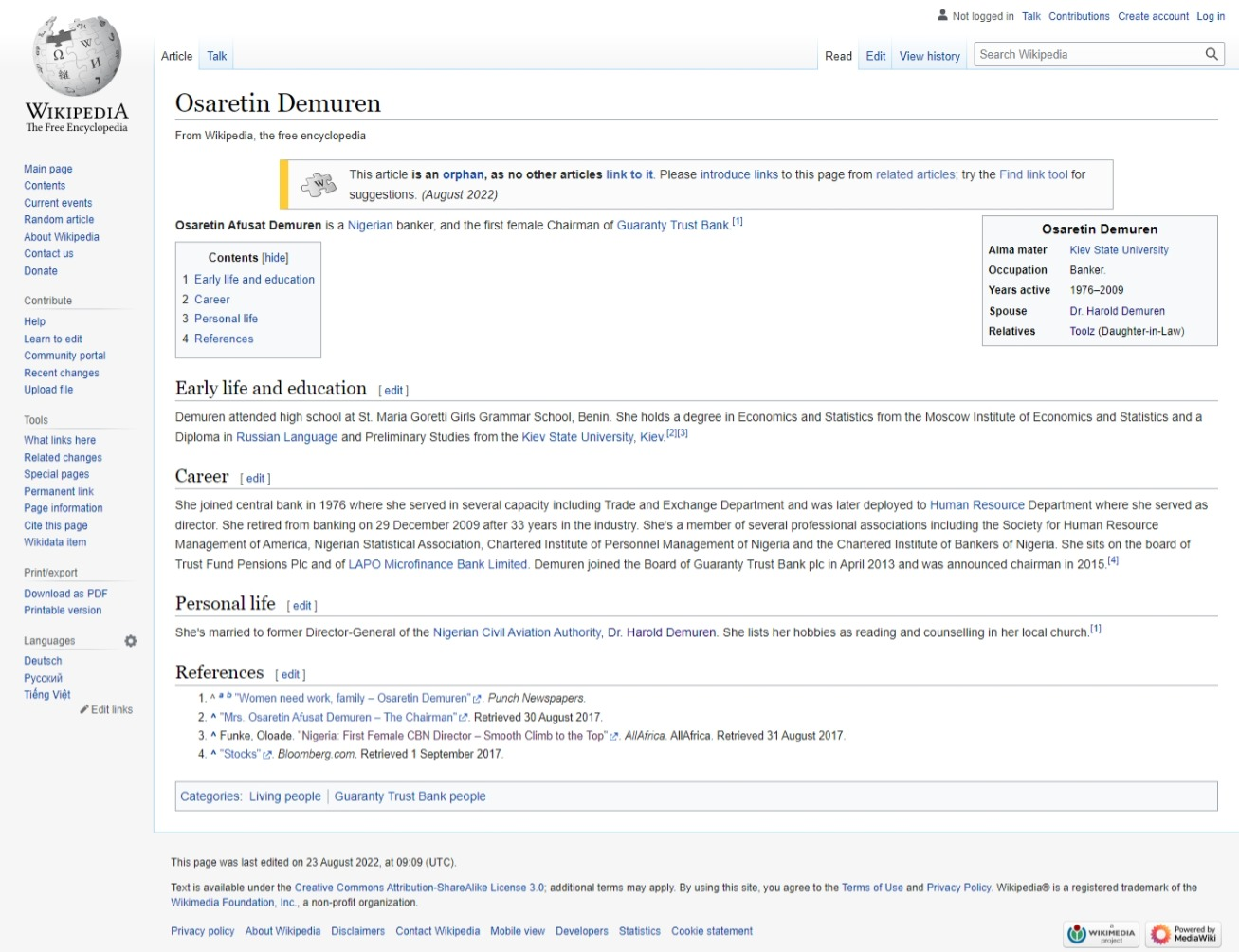Open Guaranty Trust Bank link in intro
The image size is (1239, 952).
tap(673, 226)
